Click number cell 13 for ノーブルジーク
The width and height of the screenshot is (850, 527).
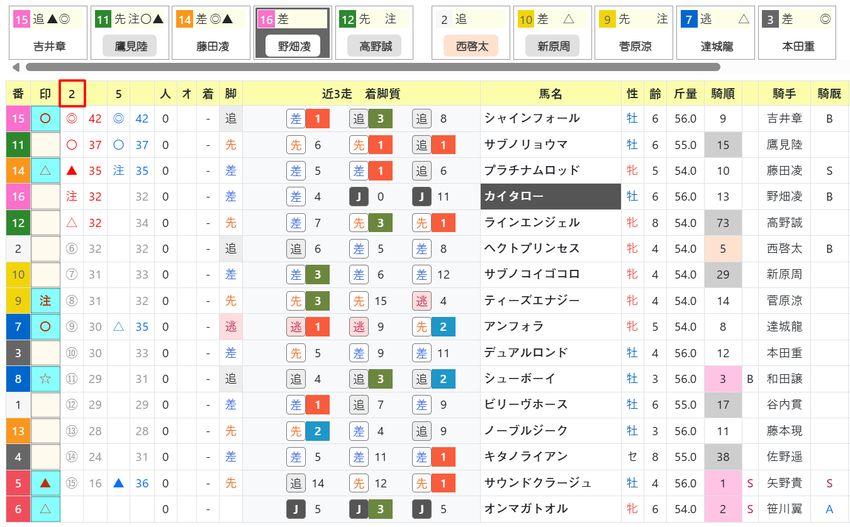pyautogui.click(x=18, y=431)
